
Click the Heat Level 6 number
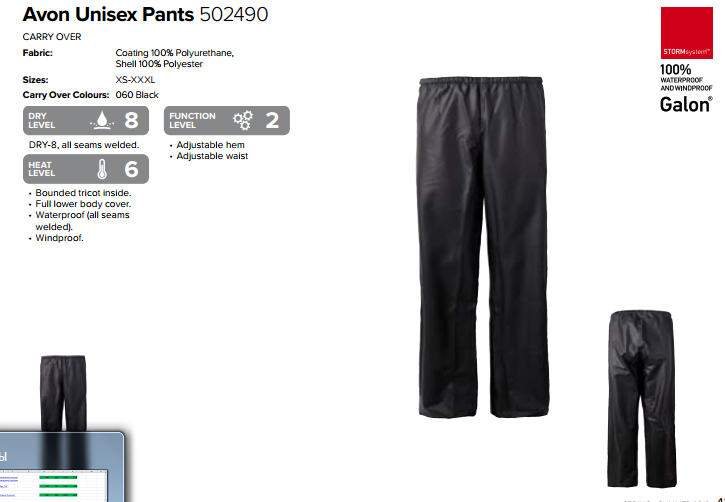coord(131,169)
